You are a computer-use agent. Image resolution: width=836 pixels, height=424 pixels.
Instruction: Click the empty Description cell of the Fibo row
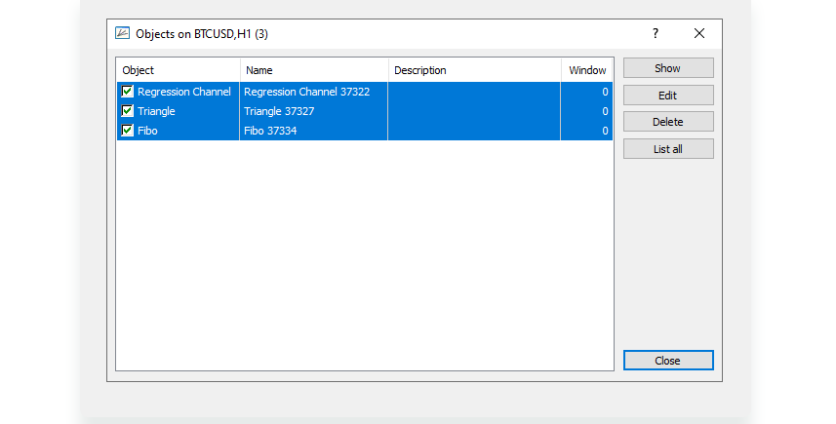(x=473, y=131)
